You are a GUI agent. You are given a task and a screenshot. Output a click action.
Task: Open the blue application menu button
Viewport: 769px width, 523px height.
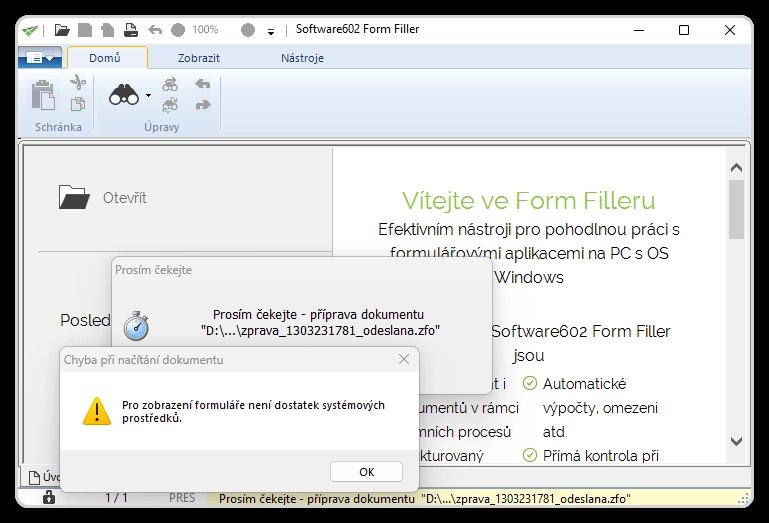pyautogui.click(x=40, y=58)
